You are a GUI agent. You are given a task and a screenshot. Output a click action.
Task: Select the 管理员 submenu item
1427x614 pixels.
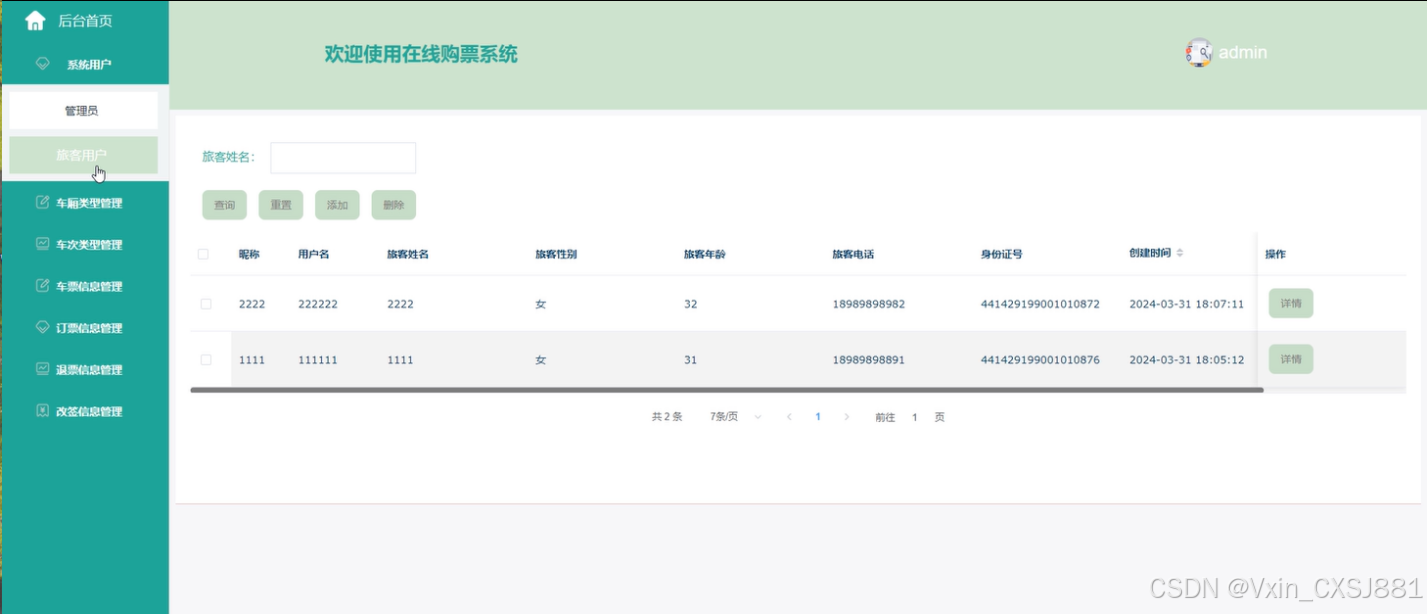tap(82, 111)
